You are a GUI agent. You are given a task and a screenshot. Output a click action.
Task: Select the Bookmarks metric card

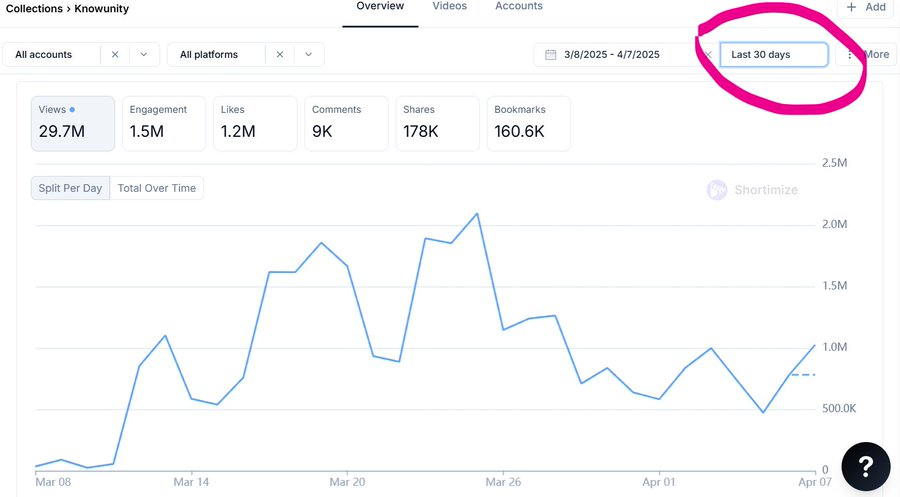click(x=528, y=123)
